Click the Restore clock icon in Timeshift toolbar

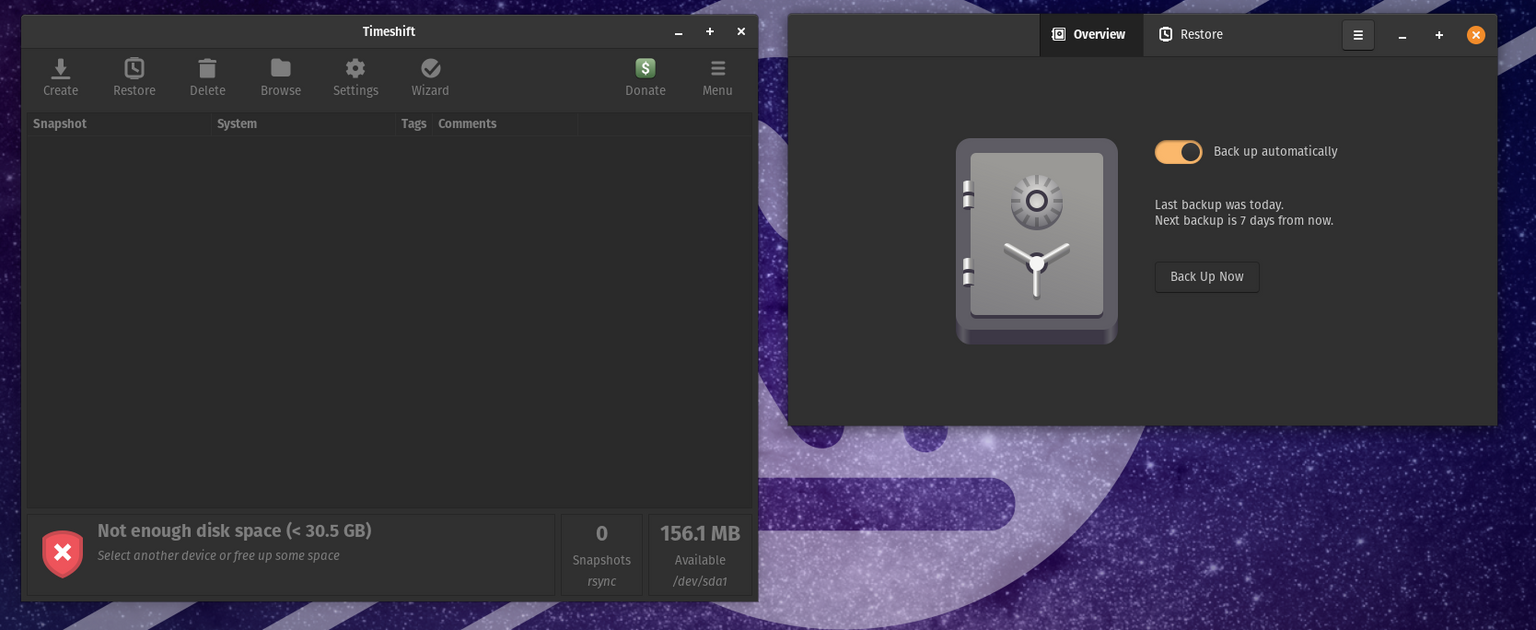click(134, 69)
